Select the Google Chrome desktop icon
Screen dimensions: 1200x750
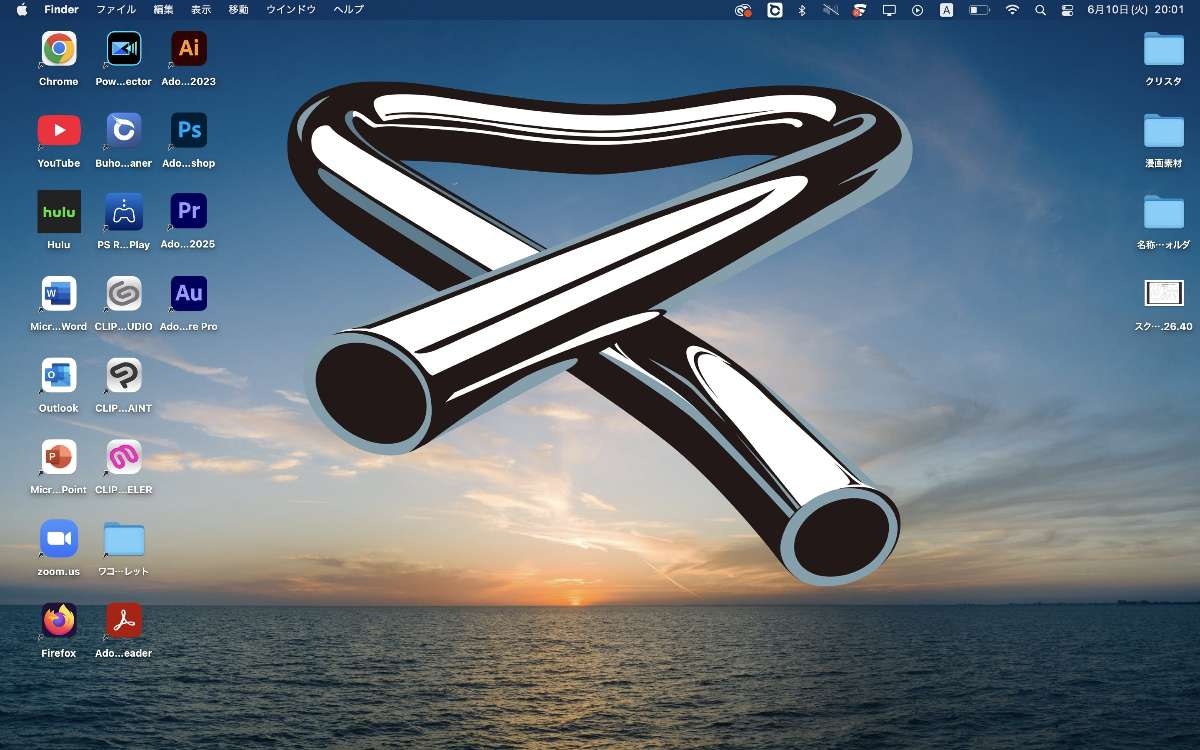(x=59, y=49)
